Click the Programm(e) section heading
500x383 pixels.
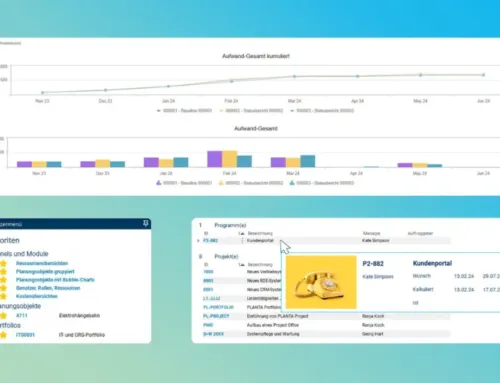(230, 225)
